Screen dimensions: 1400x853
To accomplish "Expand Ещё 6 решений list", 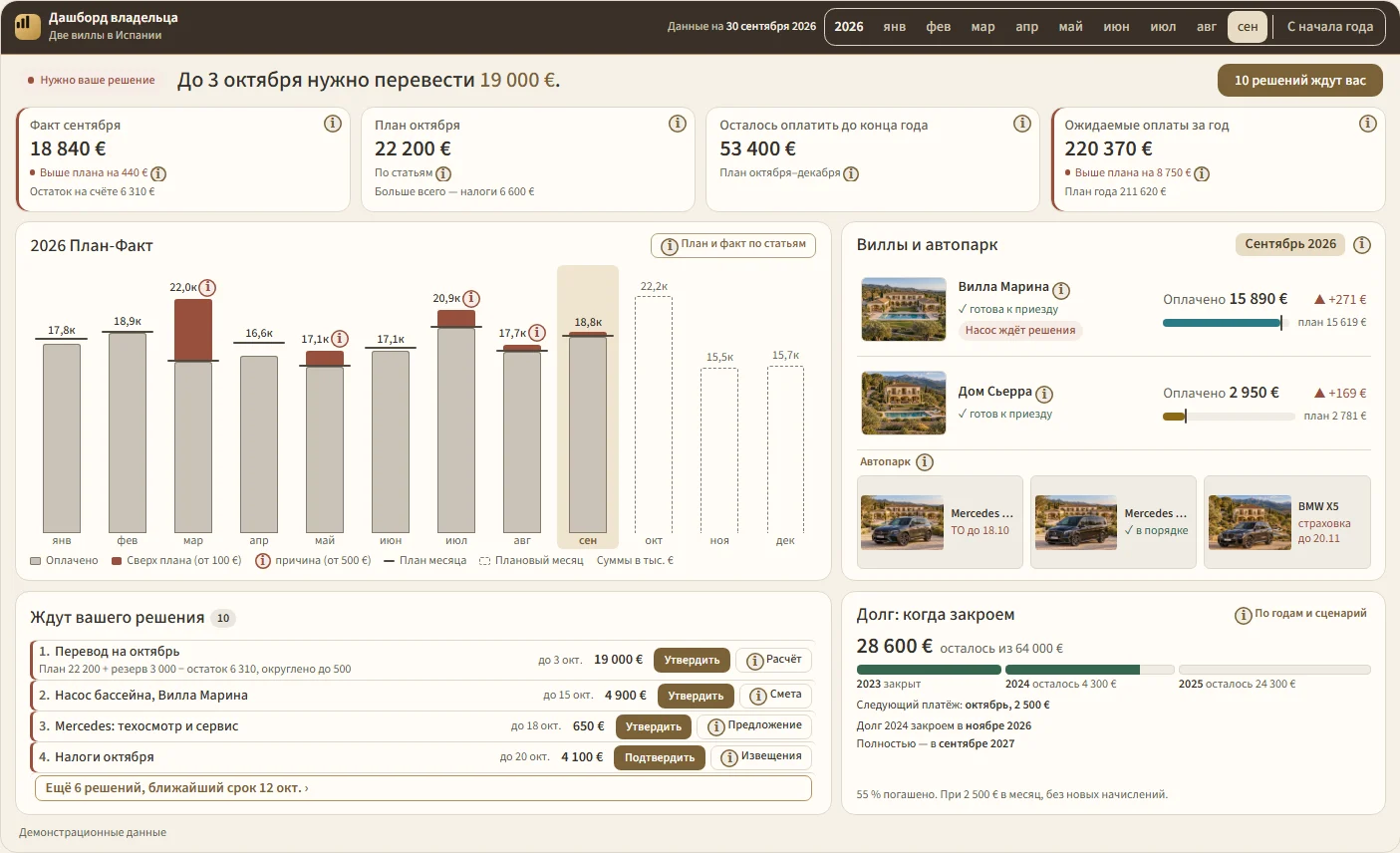I will (x=423, y=788).
